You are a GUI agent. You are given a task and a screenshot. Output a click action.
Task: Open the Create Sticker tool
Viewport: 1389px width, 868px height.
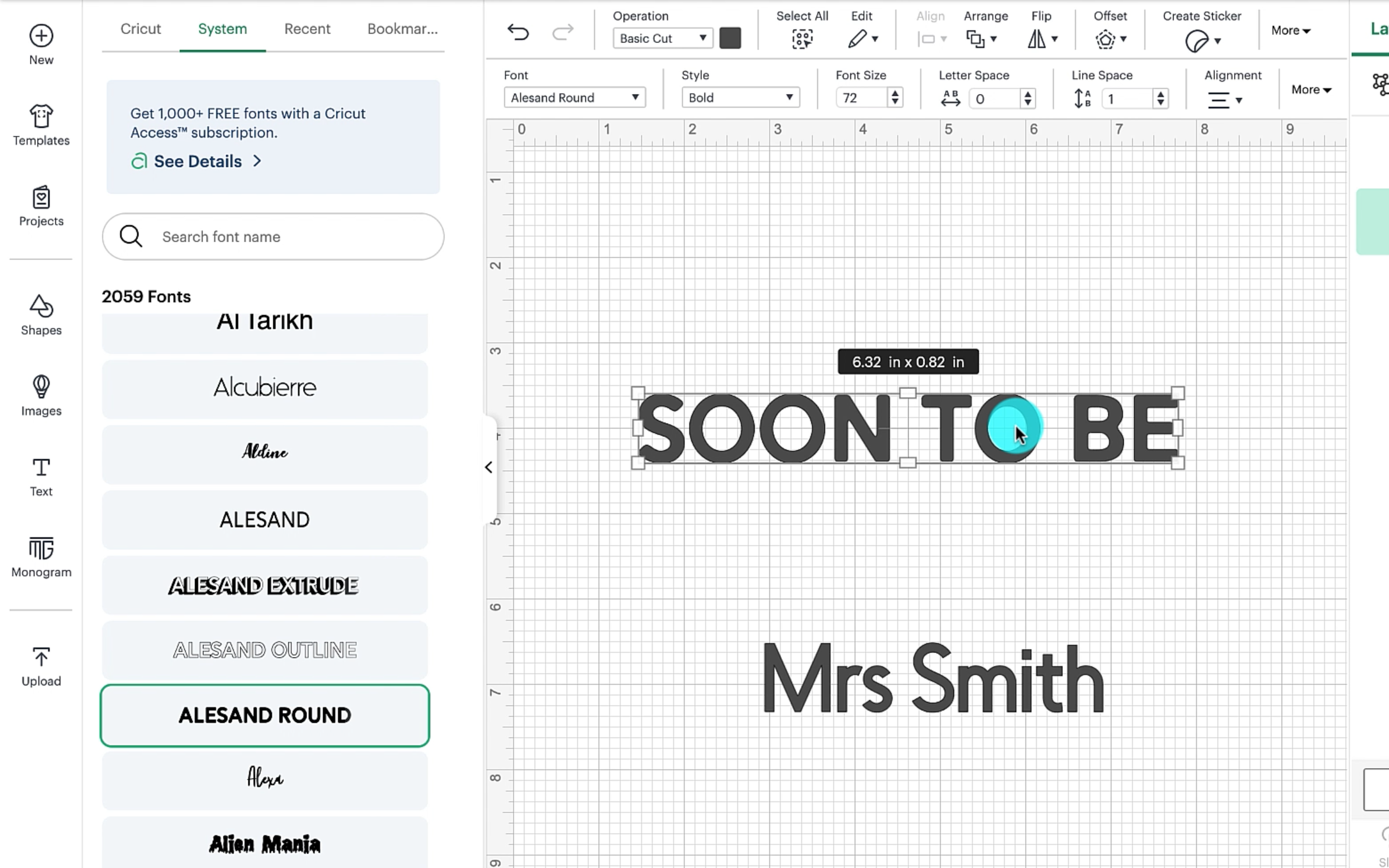[x=1201, y=40]
